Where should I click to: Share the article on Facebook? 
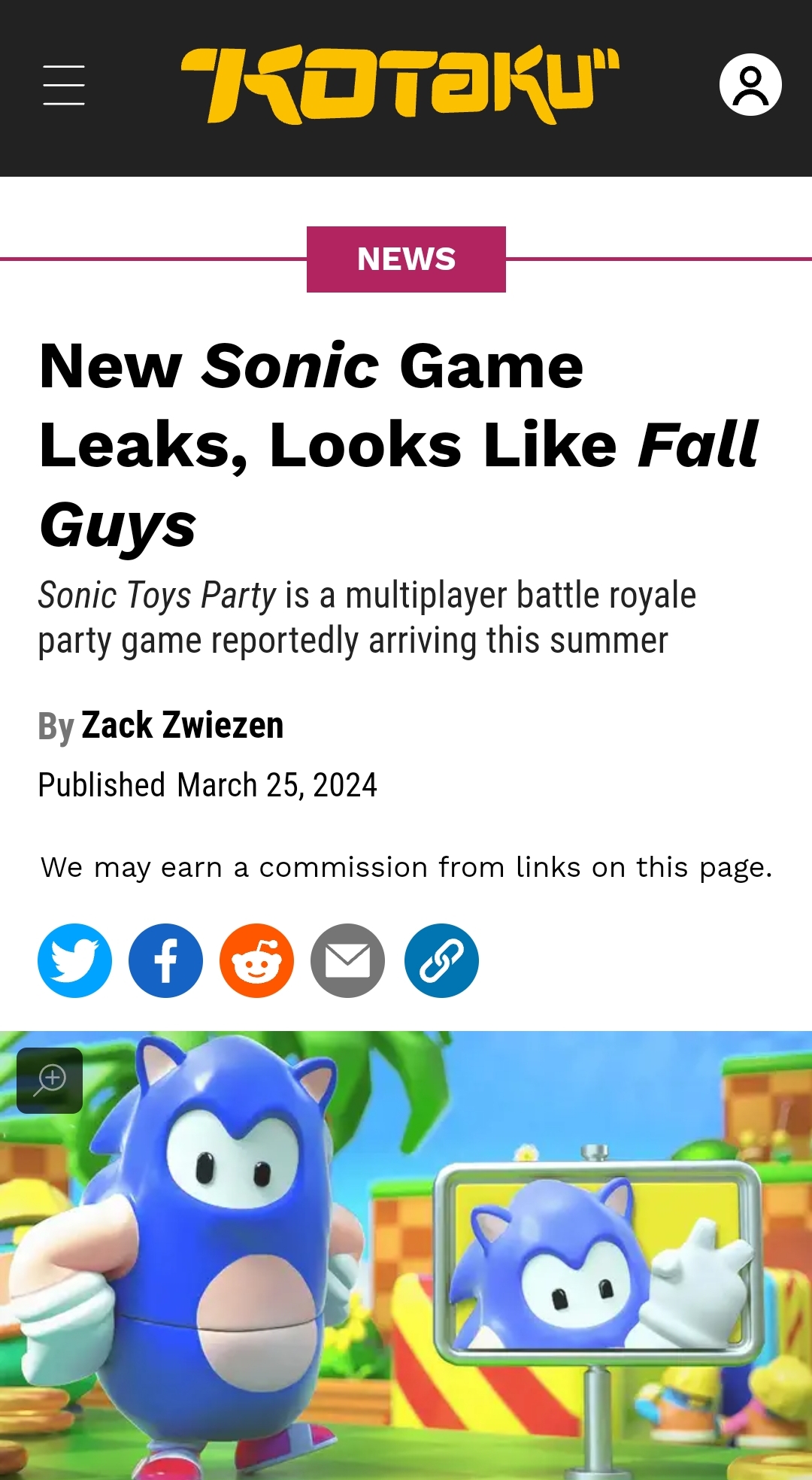[x=165, y=960]
